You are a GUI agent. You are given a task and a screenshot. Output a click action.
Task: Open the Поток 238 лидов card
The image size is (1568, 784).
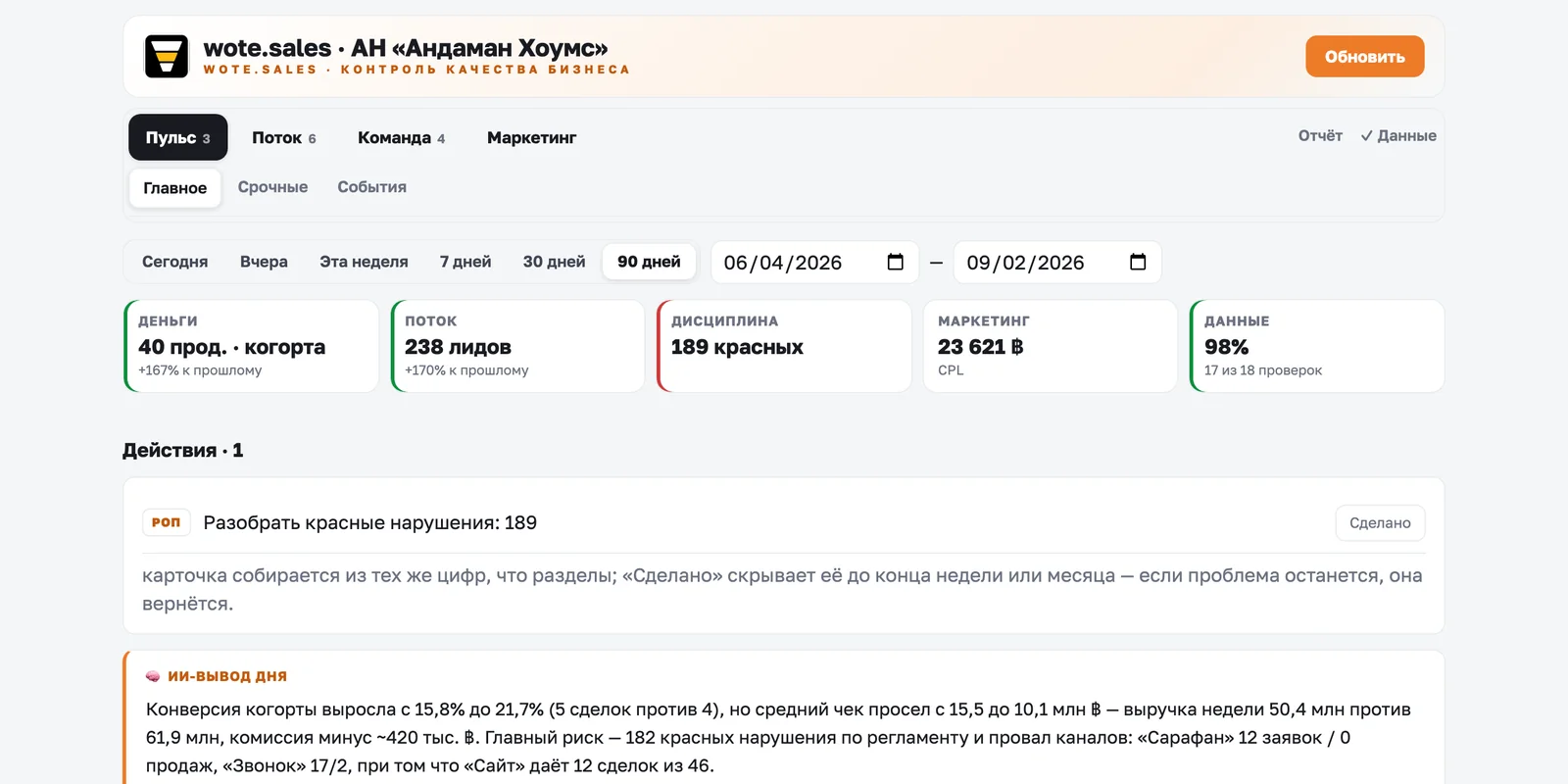[517, 346]
